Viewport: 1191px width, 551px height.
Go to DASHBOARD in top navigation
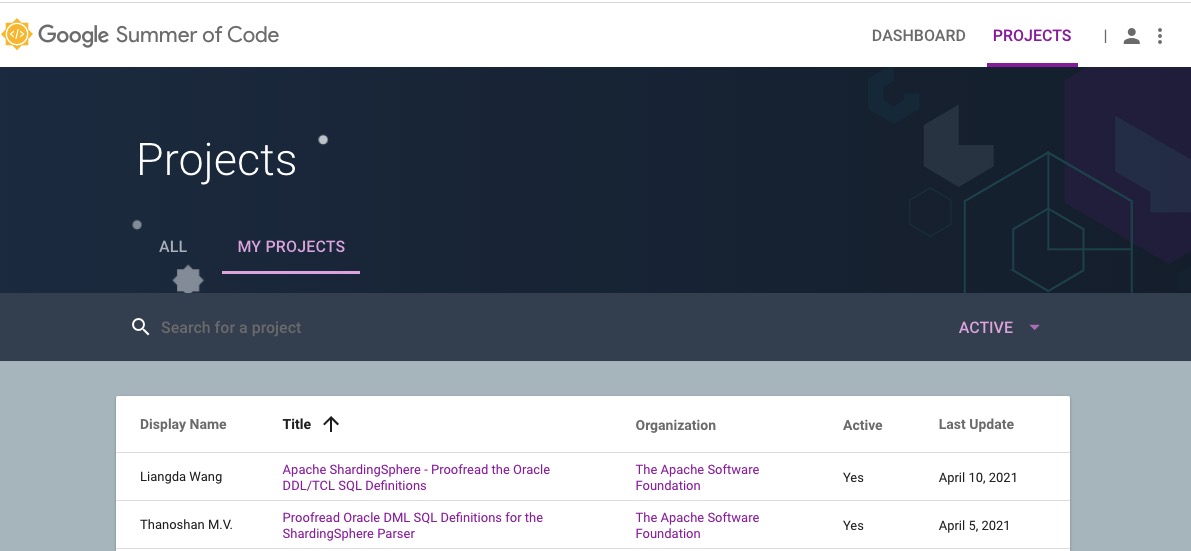(x=918, y=36)
